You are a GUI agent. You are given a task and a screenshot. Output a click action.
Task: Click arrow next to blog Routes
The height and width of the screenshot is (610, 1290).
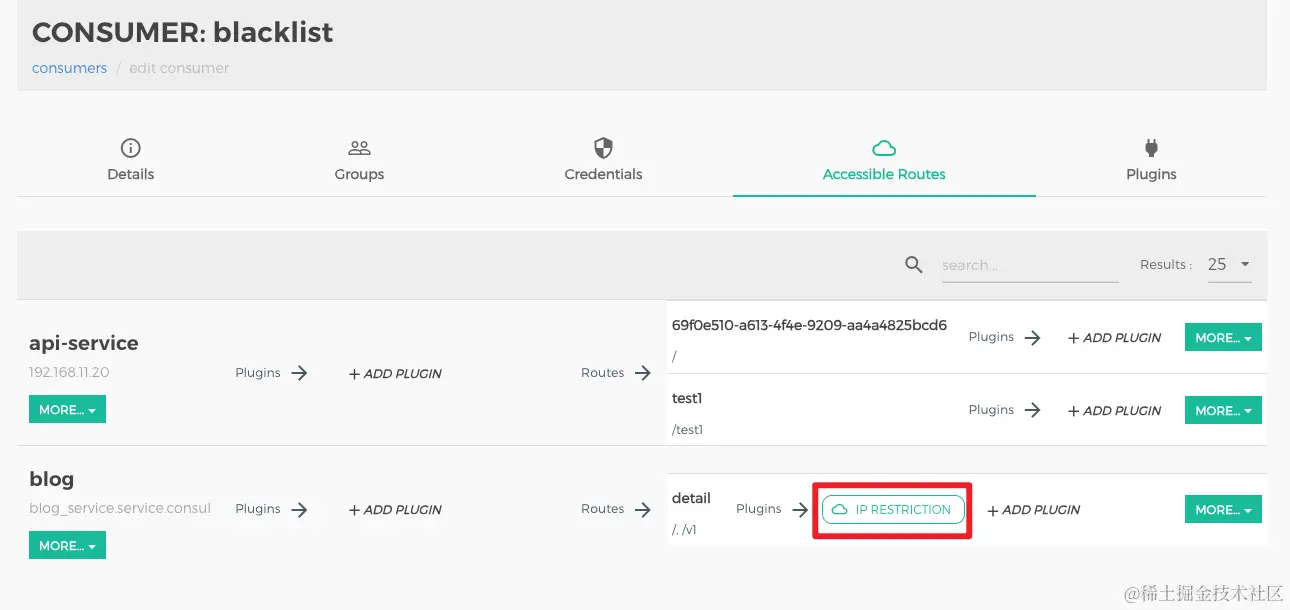click(642, 509)
